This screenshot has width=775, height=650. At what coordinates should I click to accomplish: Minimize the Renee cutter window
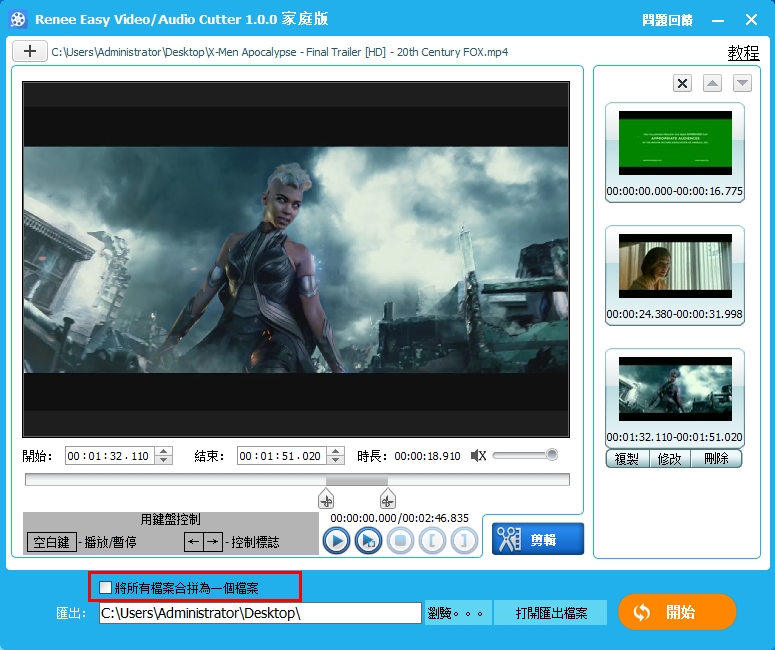(x=718, y=20)
